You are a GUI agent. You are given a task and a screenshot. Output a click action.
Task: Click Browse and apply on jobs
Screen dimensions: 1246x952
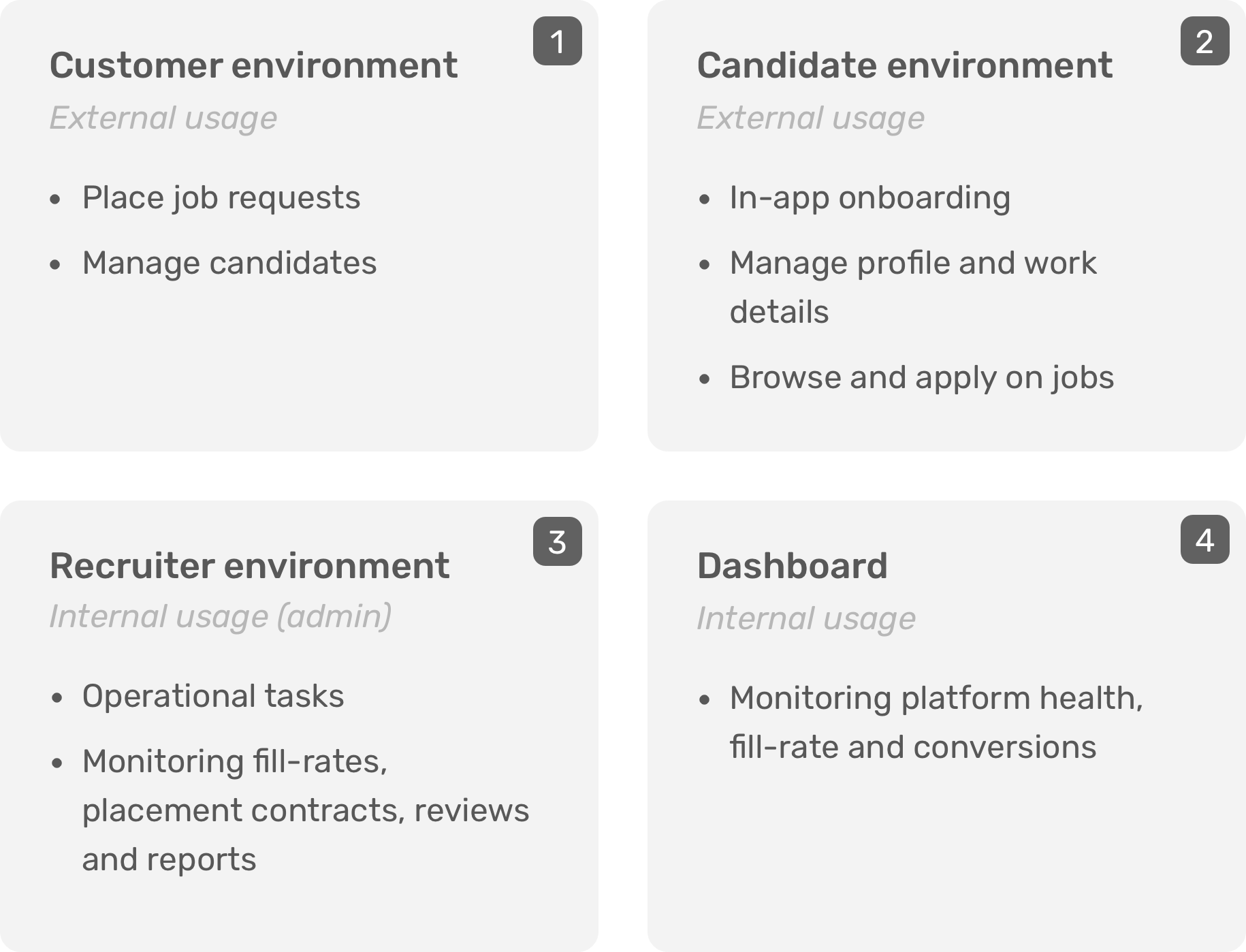922,378
